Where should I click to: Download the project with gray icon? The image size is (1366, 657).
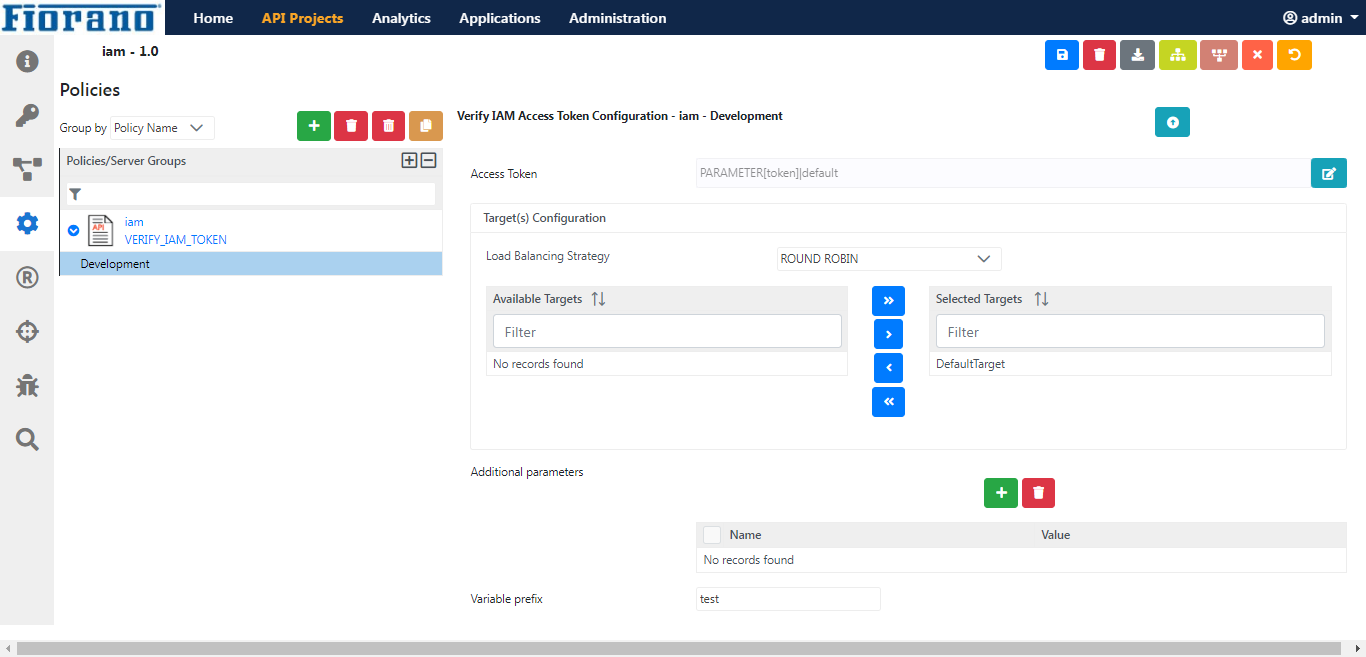coord(1138,55)
